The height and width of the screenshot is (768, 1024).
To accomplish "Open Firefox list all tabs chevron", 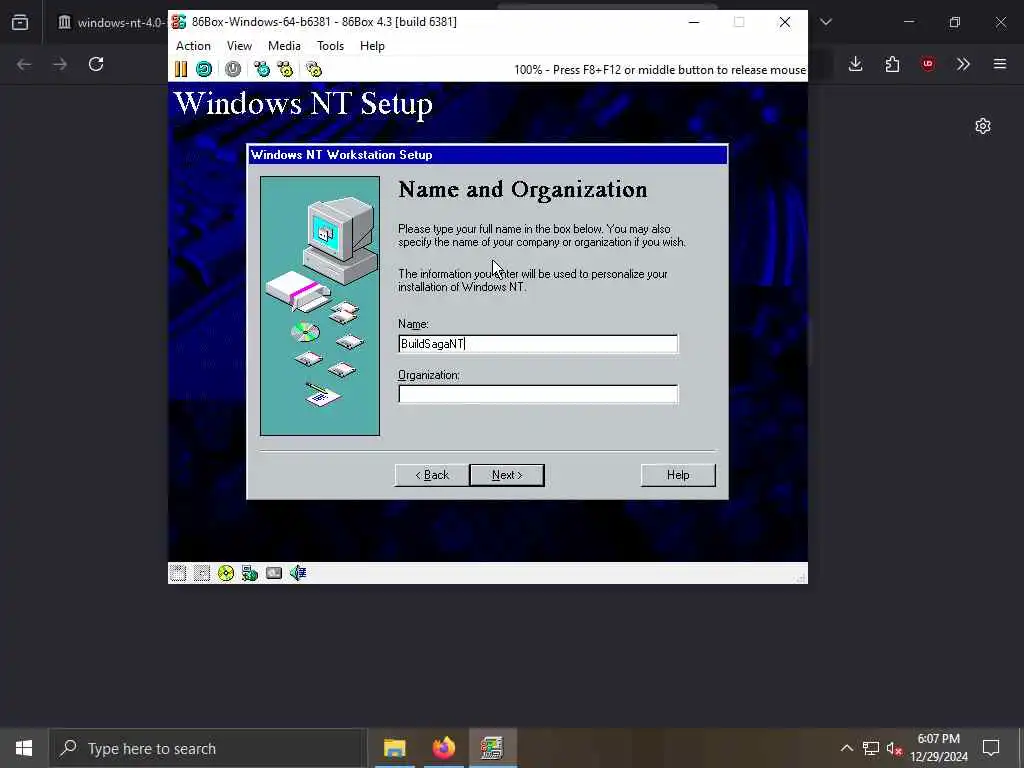I will pyautogui.click(x=826, y=22).
